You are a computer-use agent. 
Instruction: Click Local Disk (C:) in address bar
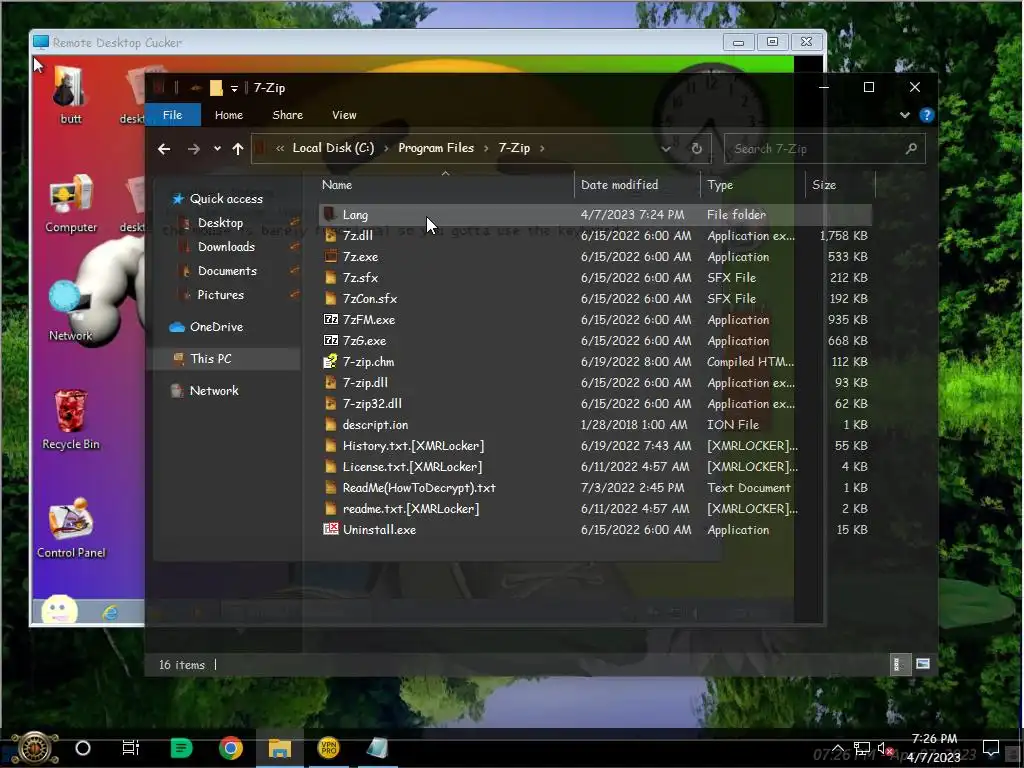(333, 148)
